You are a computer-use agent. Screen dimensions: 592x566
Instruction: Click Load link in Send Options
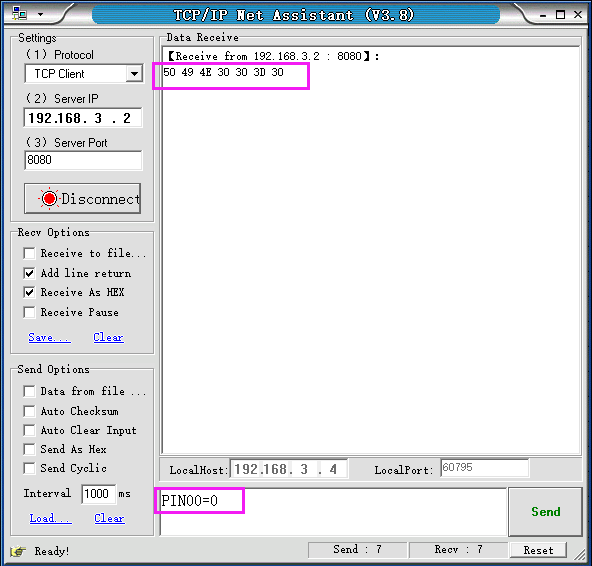pyautogui.click(x=51, y=518)
